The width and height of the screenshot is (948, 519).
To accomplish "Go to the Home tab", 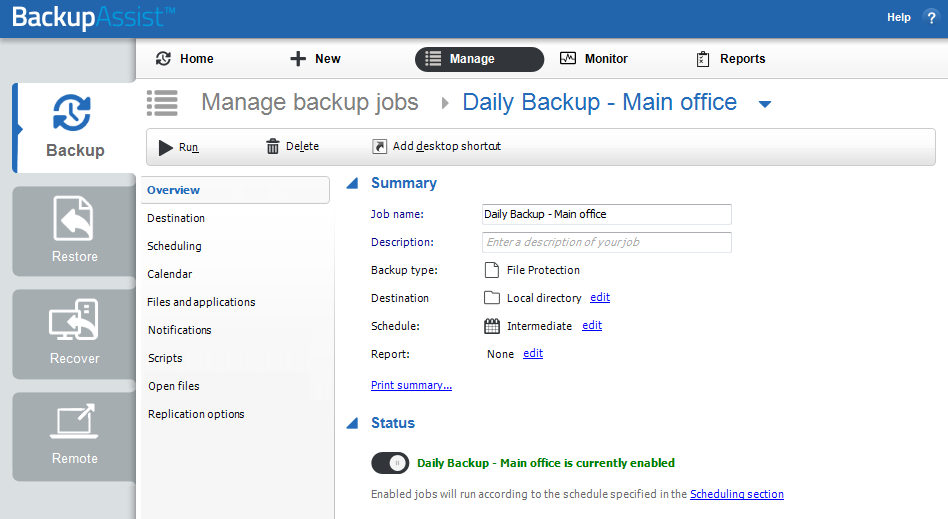I will [185, 59].
